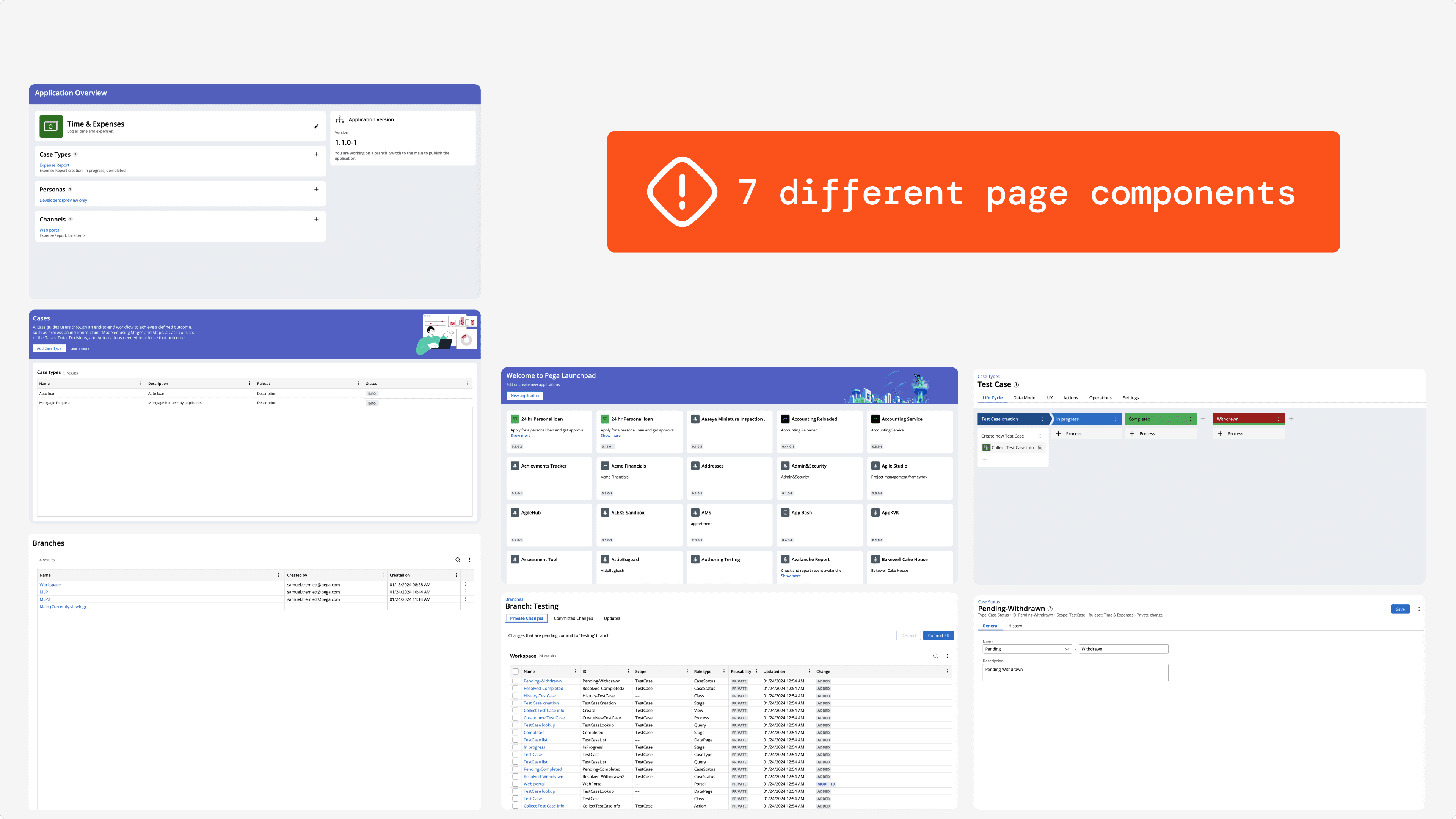Click the search icon in the Branches list
The height and width of the screenshot is (819, 1456).
click(458, 560)
